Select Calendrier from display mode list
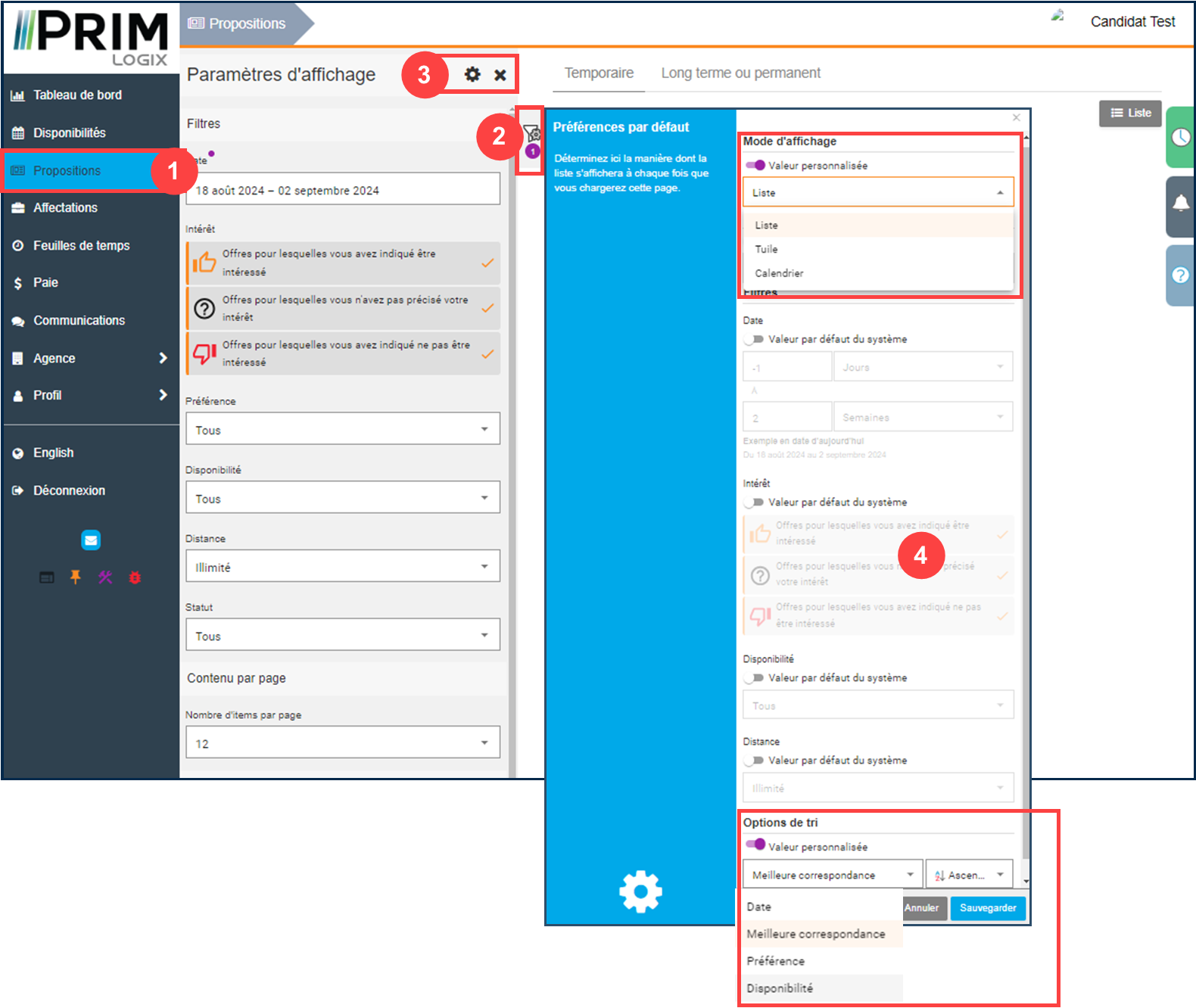This screenshot has height=1008, width=1196. click(779, 273)
